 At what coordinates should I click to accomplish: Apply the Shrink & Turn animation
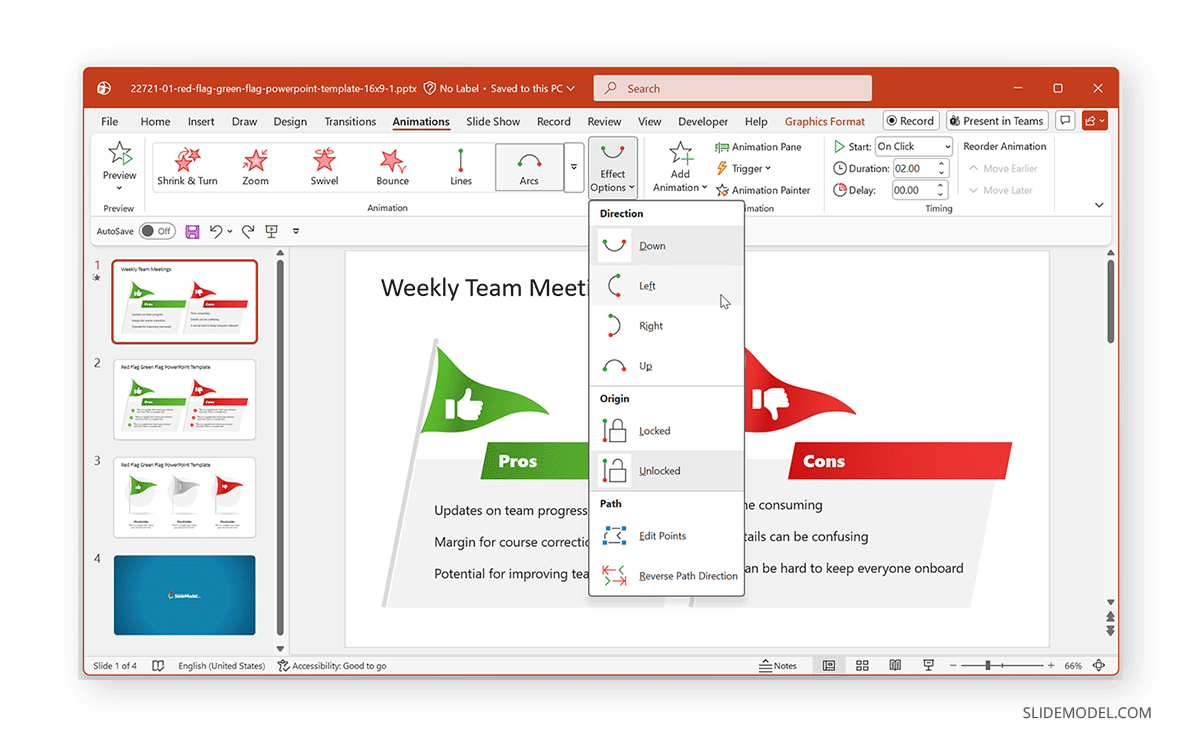pos(187,166)
